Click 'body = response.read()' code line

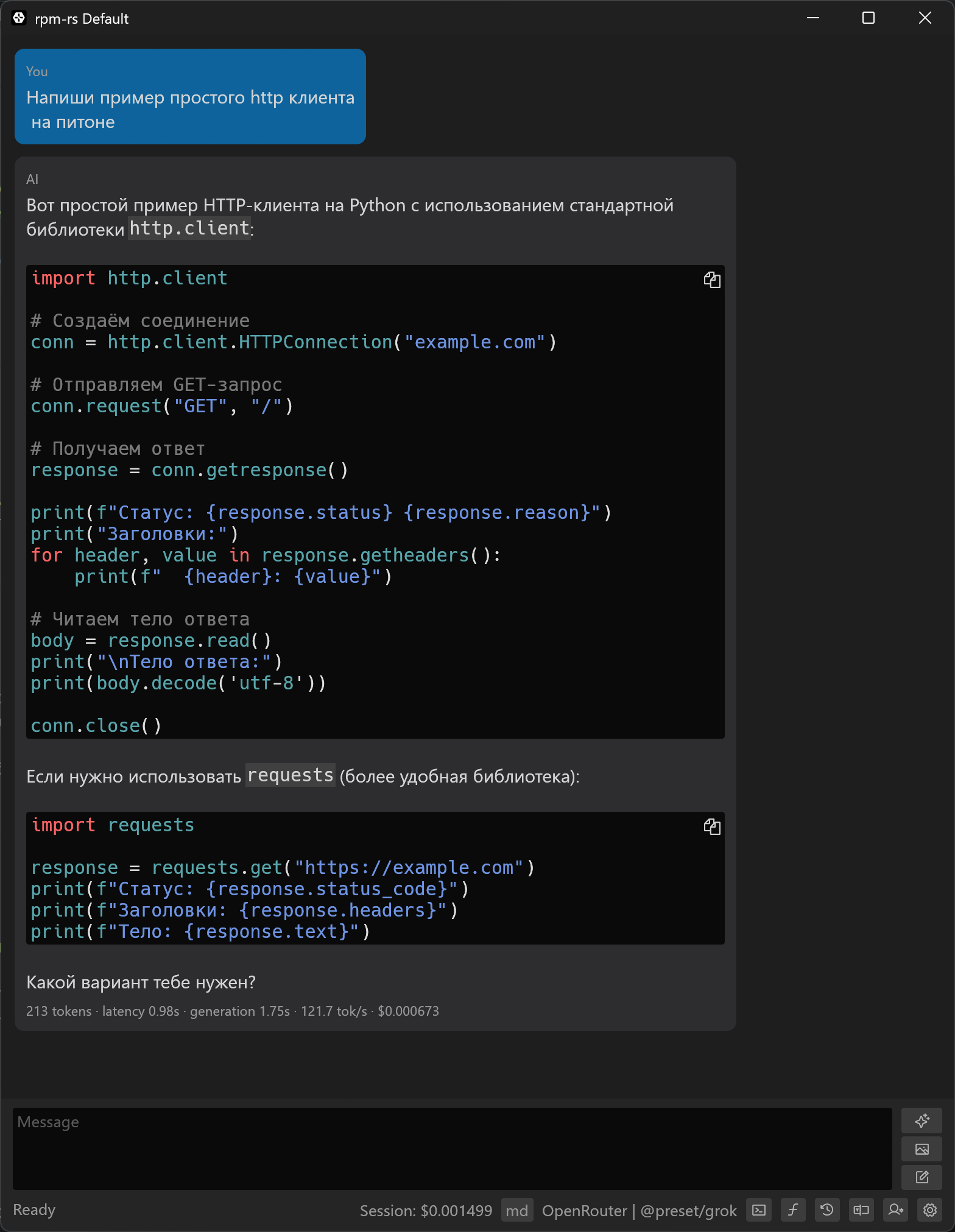tap(151, 641)
